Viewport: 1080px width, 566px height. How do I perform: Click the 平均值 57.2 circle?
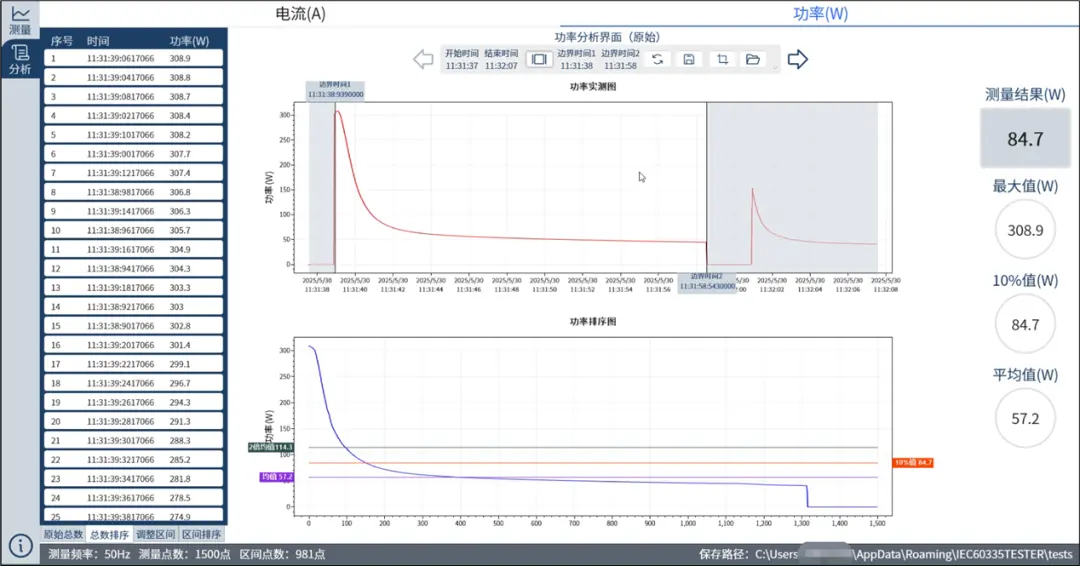(1025, 419)
